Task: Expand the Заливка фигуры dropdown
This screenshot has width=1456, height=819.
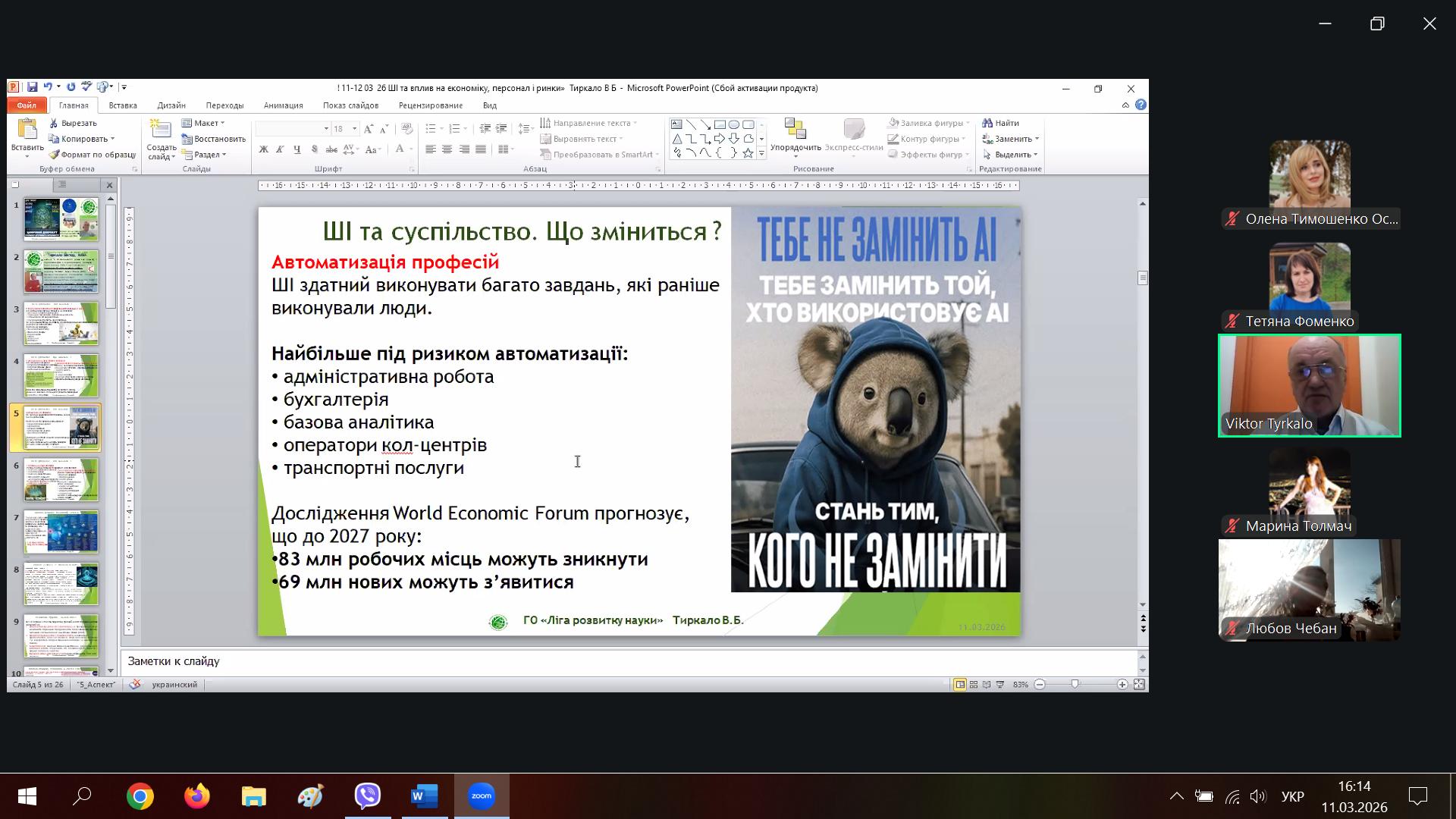Action: [968, 123]
